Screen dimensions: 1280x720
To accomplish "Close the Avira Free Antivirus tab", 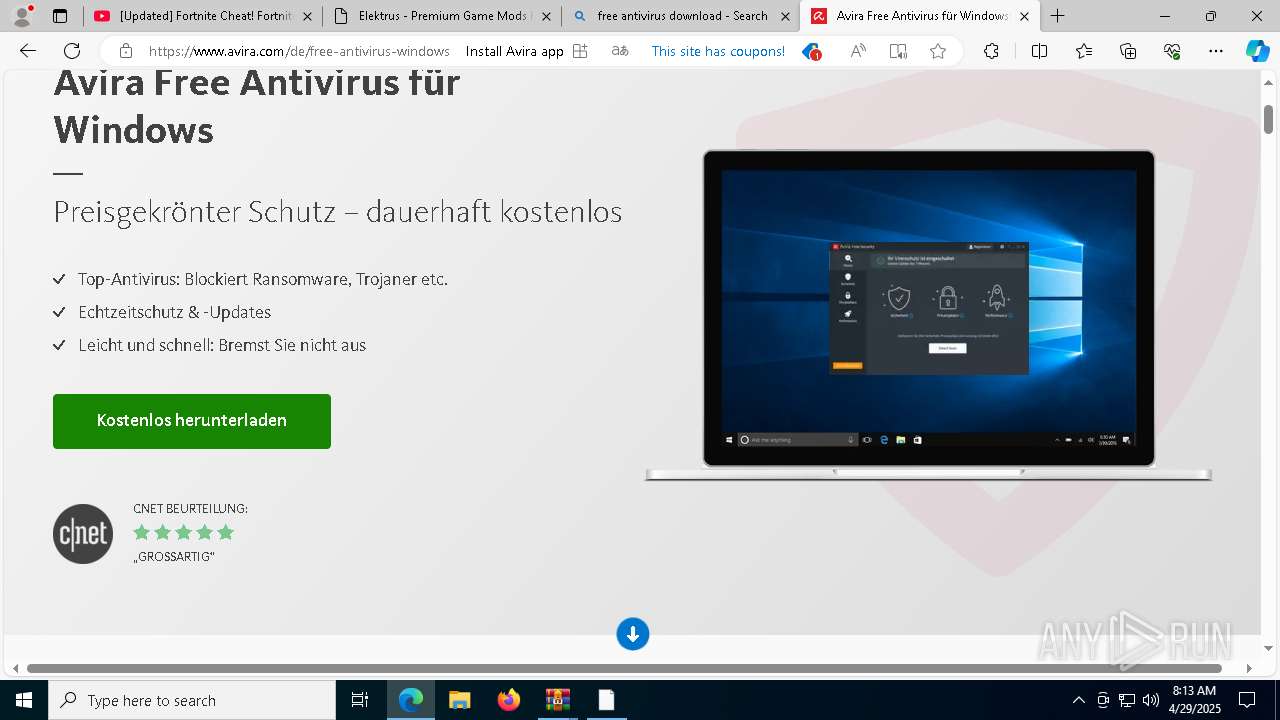I will 1024,16.
